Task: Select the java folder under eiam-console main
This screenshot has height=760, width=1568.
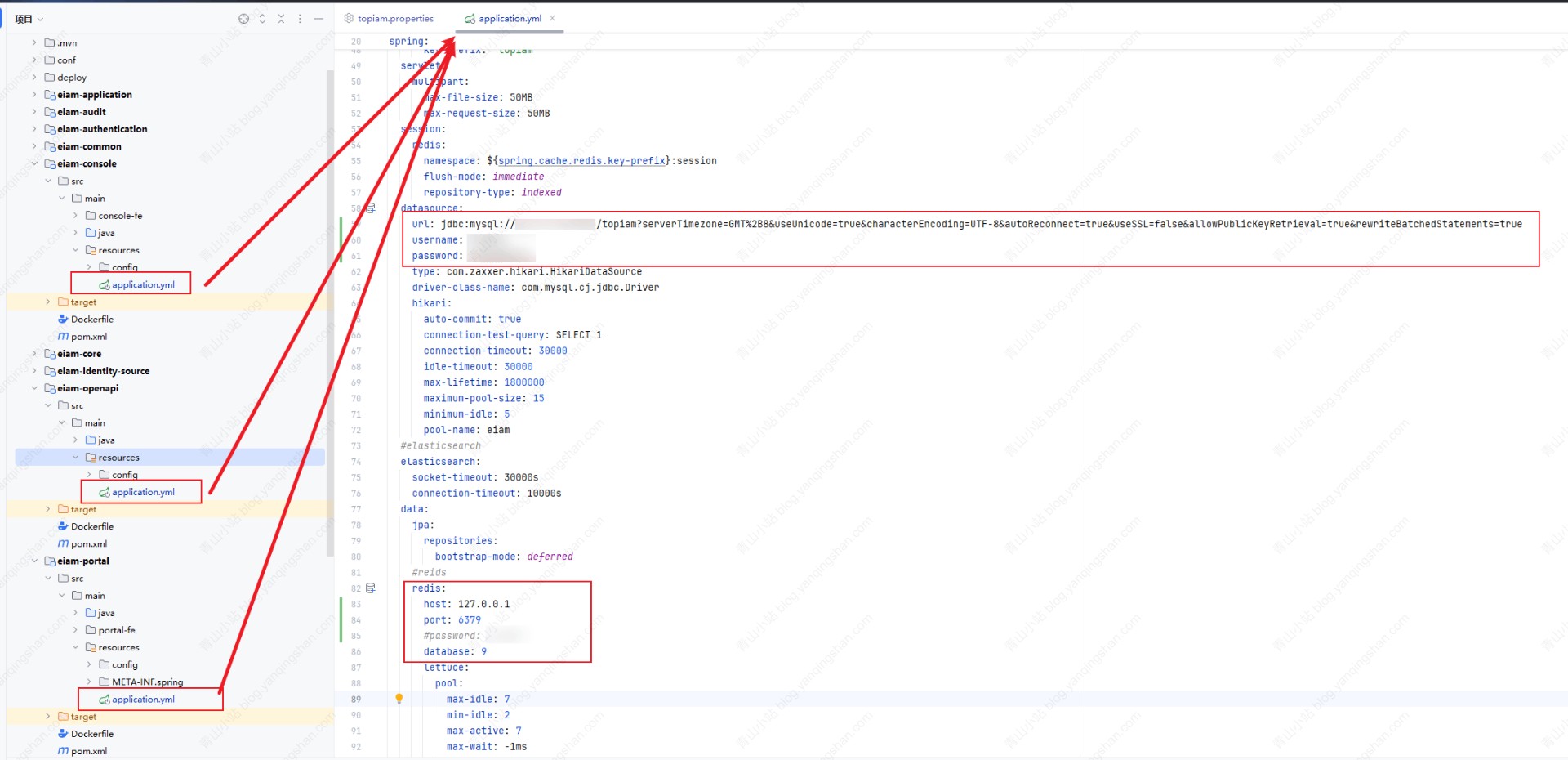Action: pyautogui.click(x=106, y=233)
